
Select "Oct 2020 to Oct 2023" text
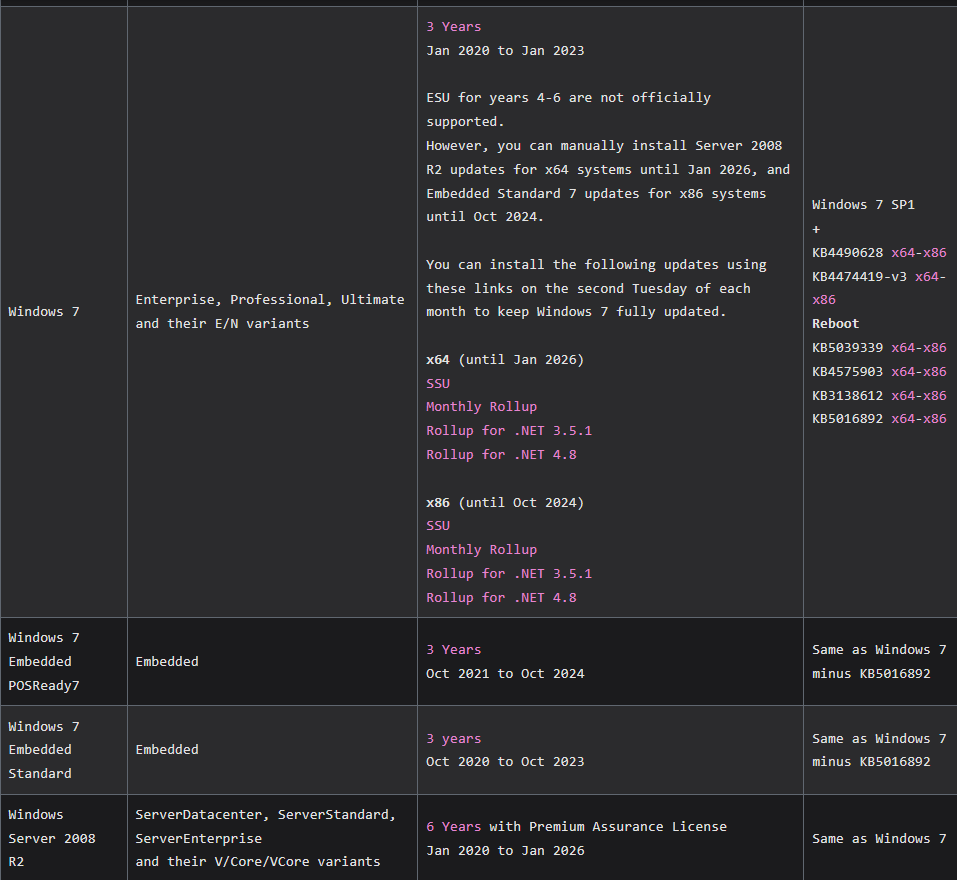(505, 762)
